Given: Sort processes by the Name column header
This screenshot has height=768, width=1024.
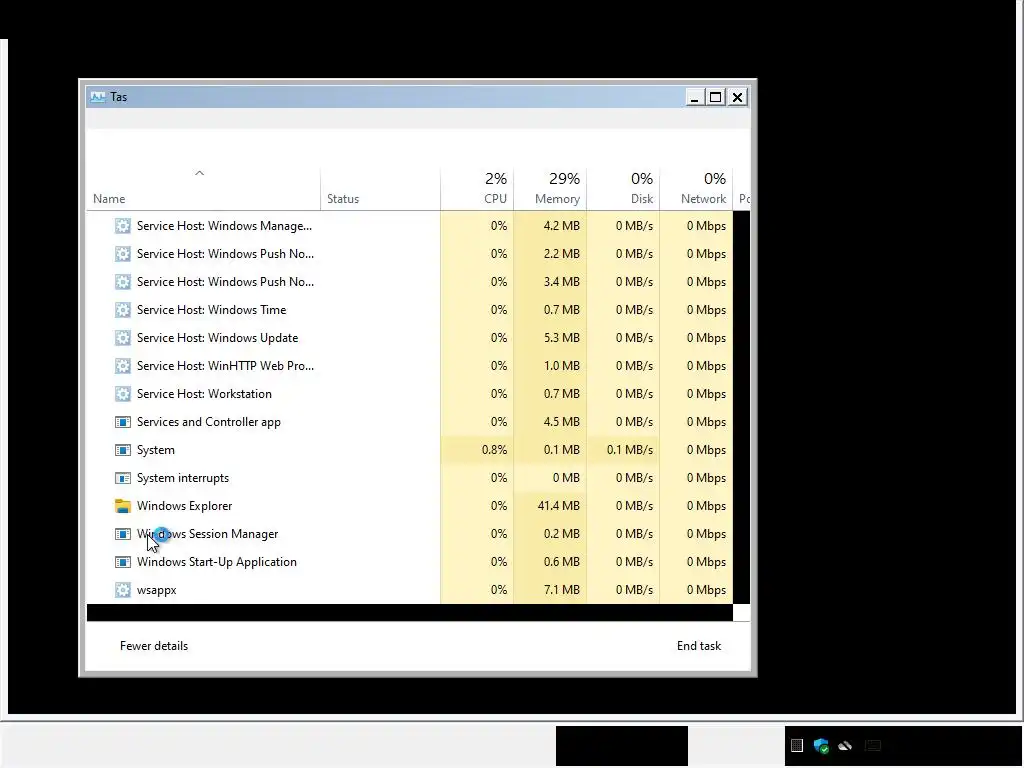Looking at the screenshot, I should pos(109,199).
